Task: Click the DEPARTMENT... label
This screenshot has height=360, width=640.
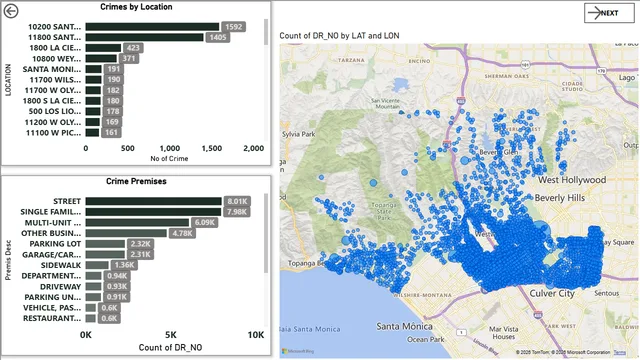Action: tap(51, 276)
